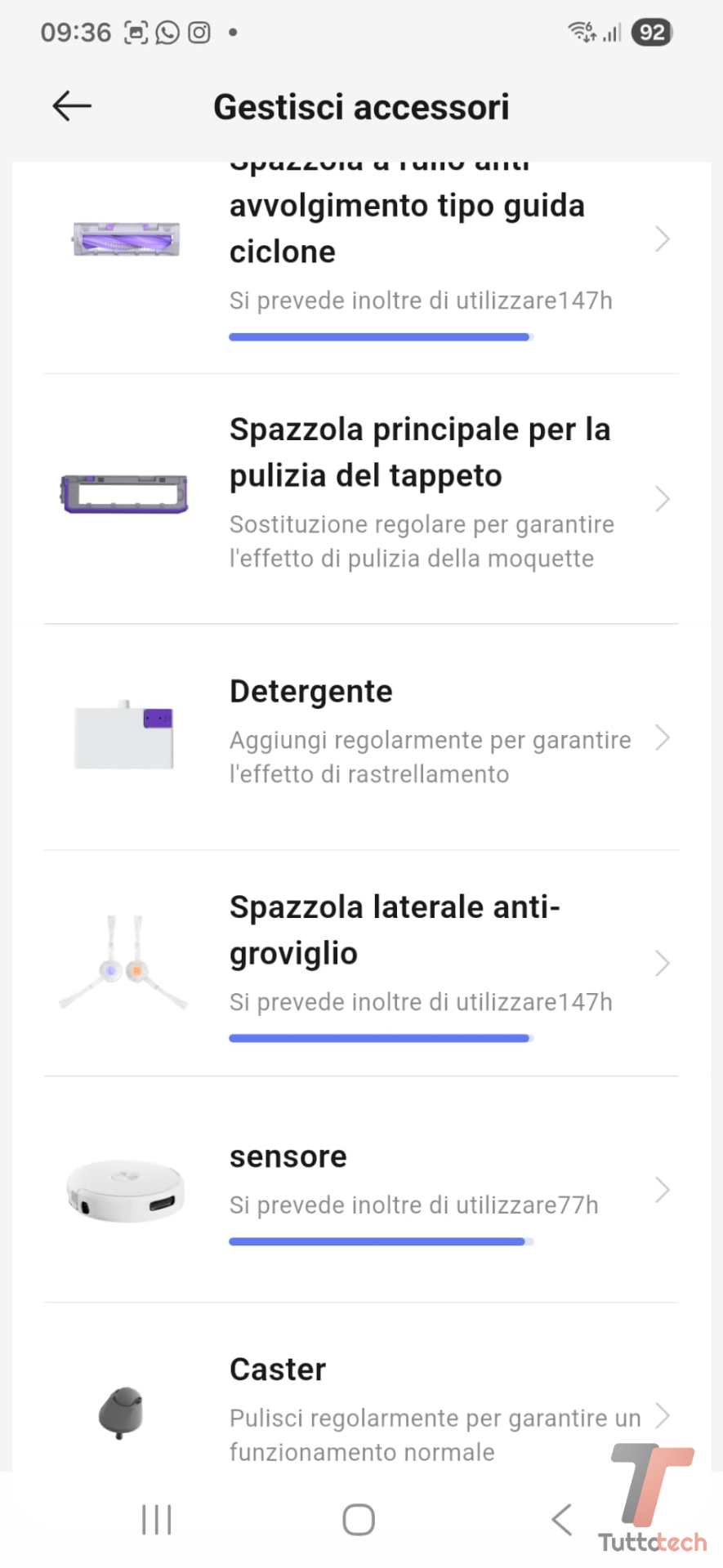723x1568 pixels.
Task: Tap the Caster row description text
Action: tap(433, 1435)
